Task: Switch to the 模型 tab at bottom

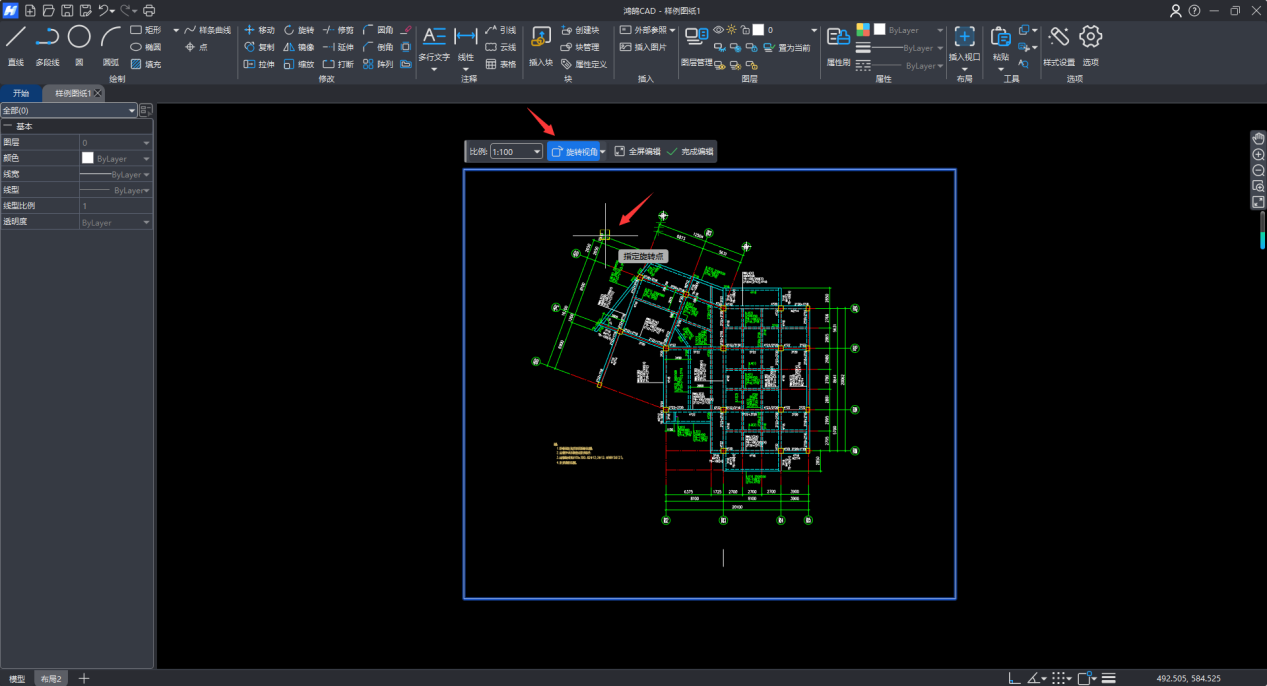Action: pos(17,678)
